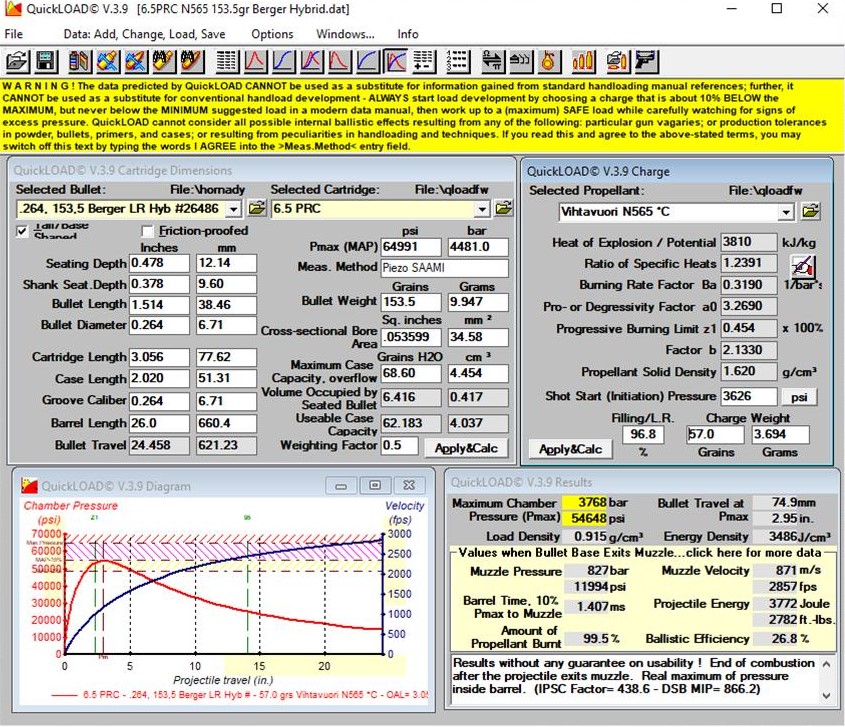
Task: Click the Cartridge Length inches field 3.056
Action: pos(159,357)
